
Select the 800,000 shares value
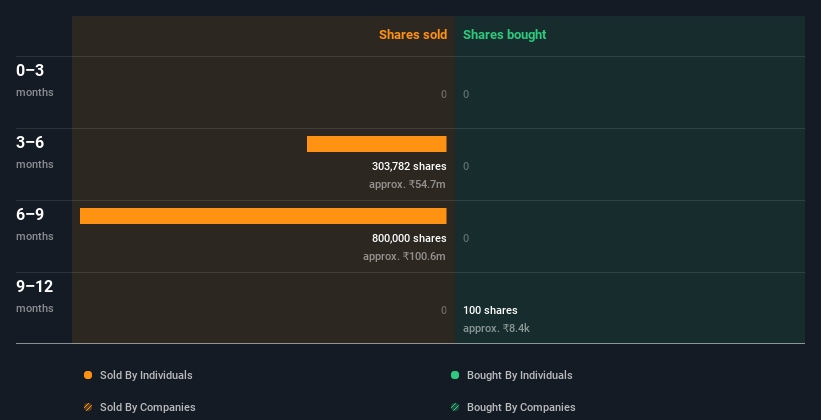click(x=409, y=238)
